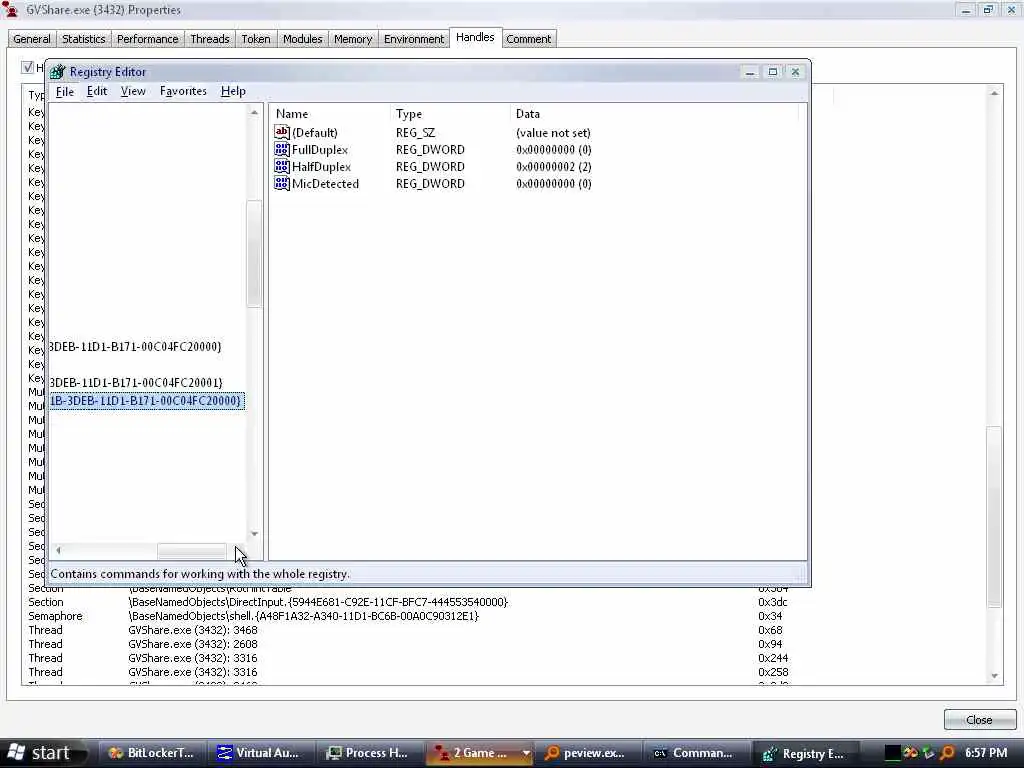Toggle the checkbox on the Handles tab
1024x768 pixels.
(27, 67)
